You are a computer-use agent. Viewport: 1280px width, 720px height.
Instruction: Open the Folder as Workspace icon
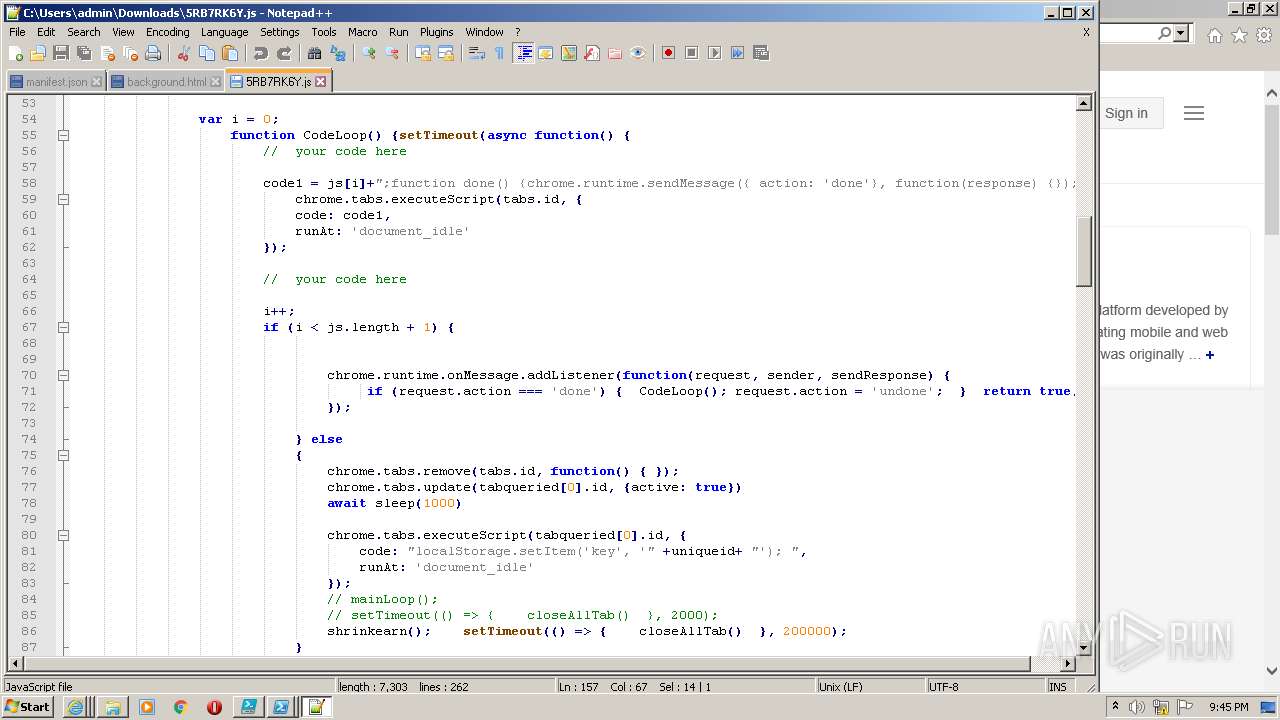click(x=615, y=53)
